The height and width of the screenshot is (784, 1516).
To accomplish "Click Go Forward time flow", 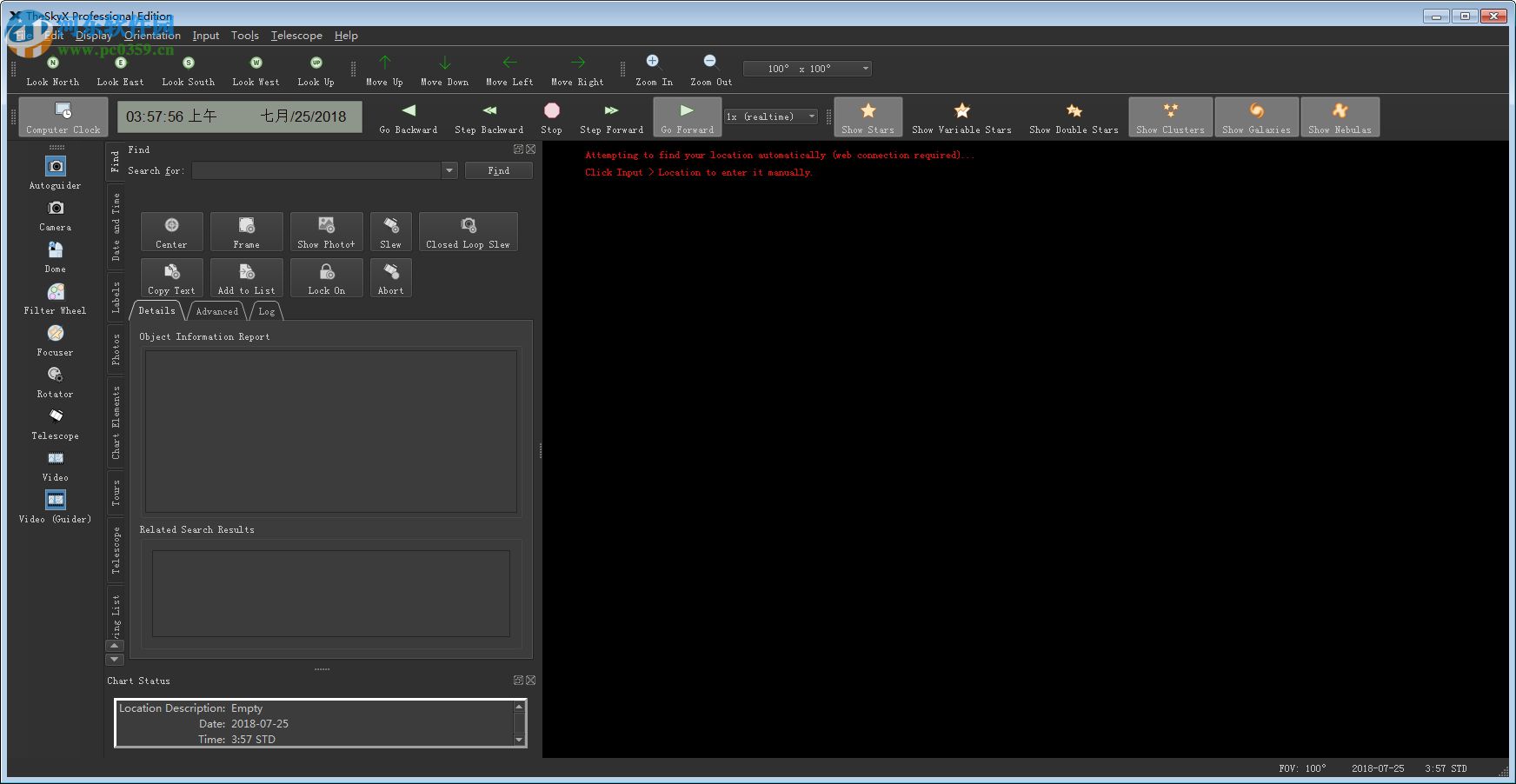I will point(687,116).
